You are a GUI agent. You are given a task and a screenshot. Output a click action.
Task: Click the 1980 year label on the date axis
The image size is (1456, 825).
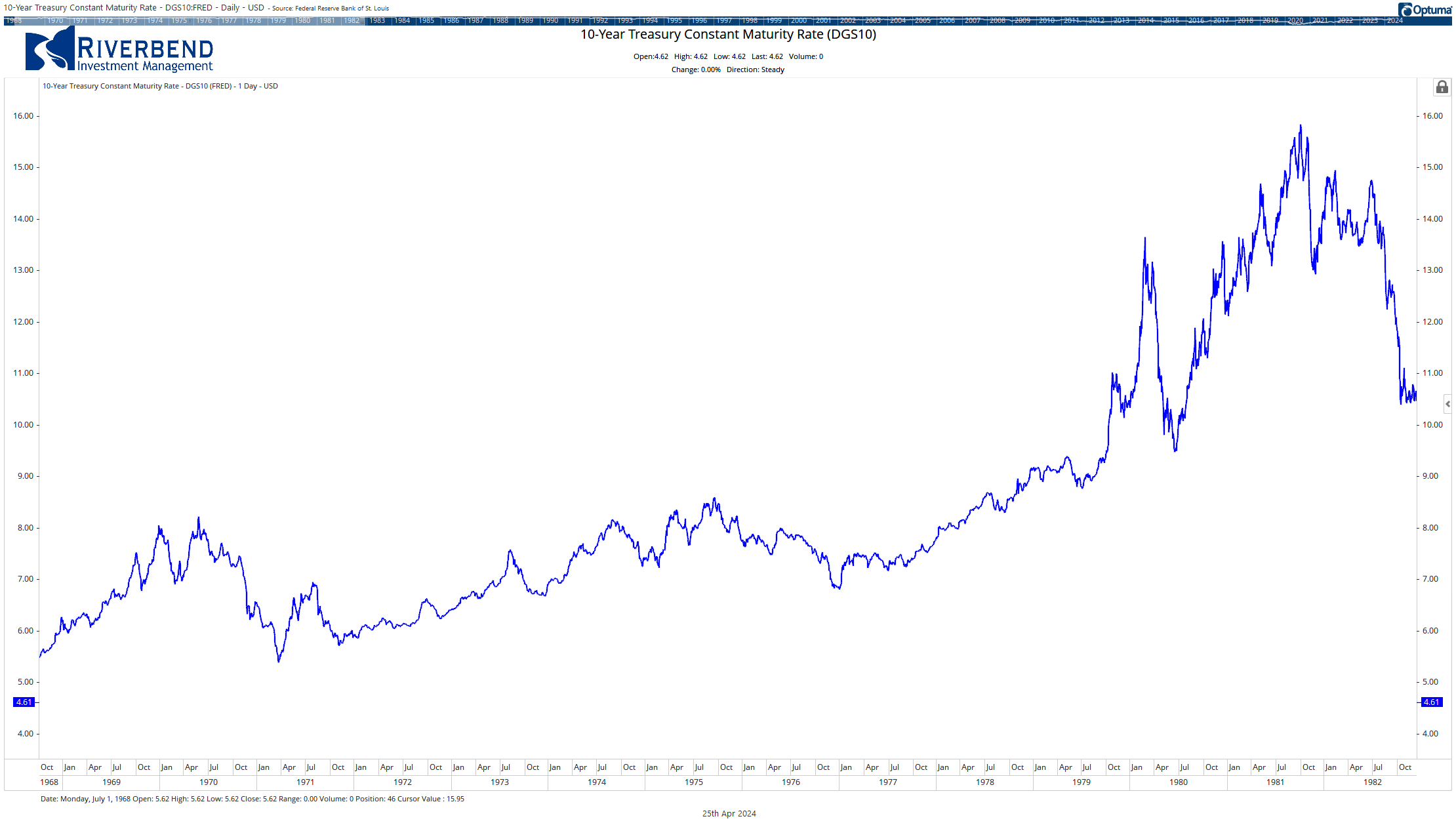(x=1178, y=782)
